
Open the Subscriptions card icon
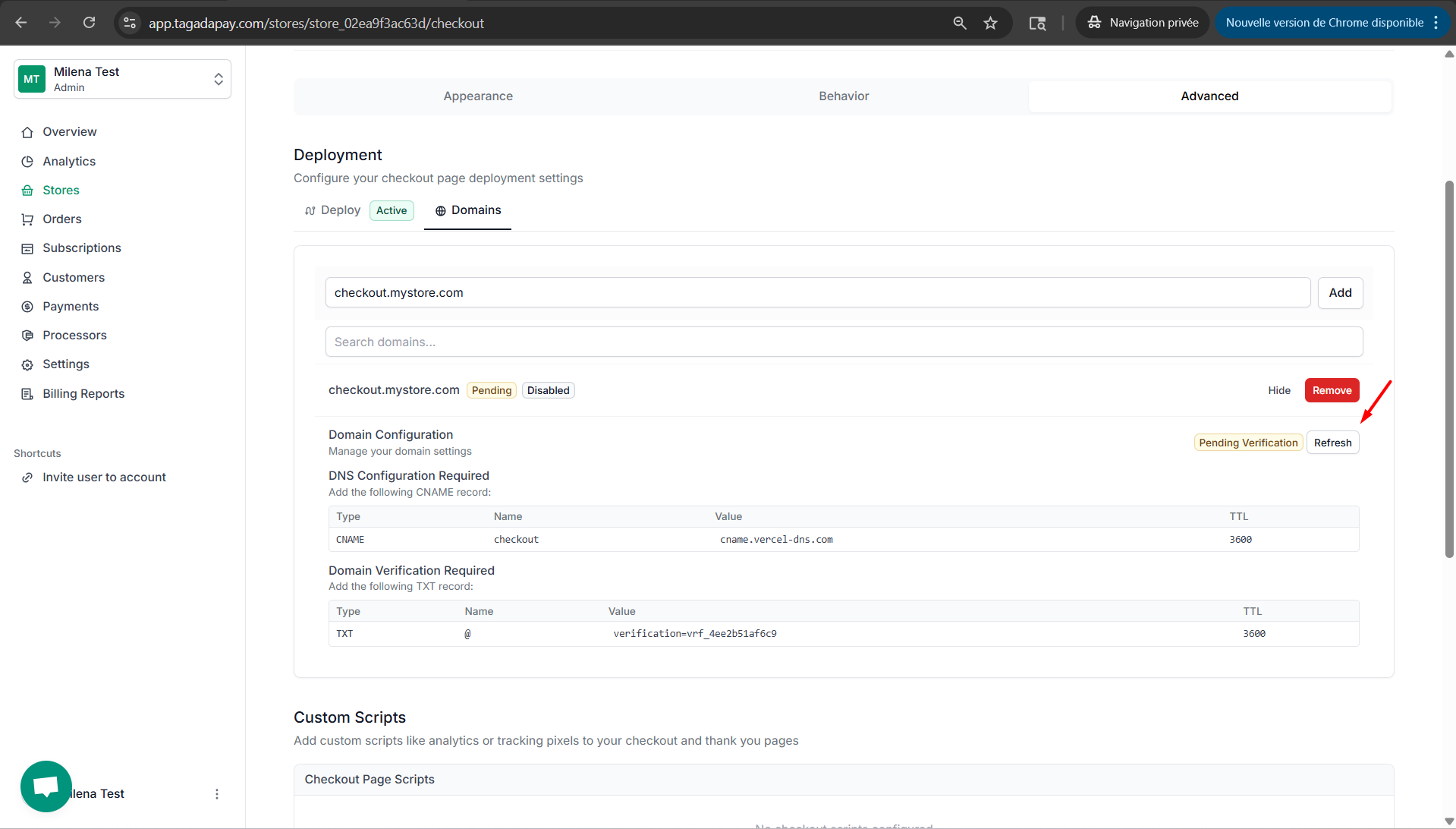(27, 248)
